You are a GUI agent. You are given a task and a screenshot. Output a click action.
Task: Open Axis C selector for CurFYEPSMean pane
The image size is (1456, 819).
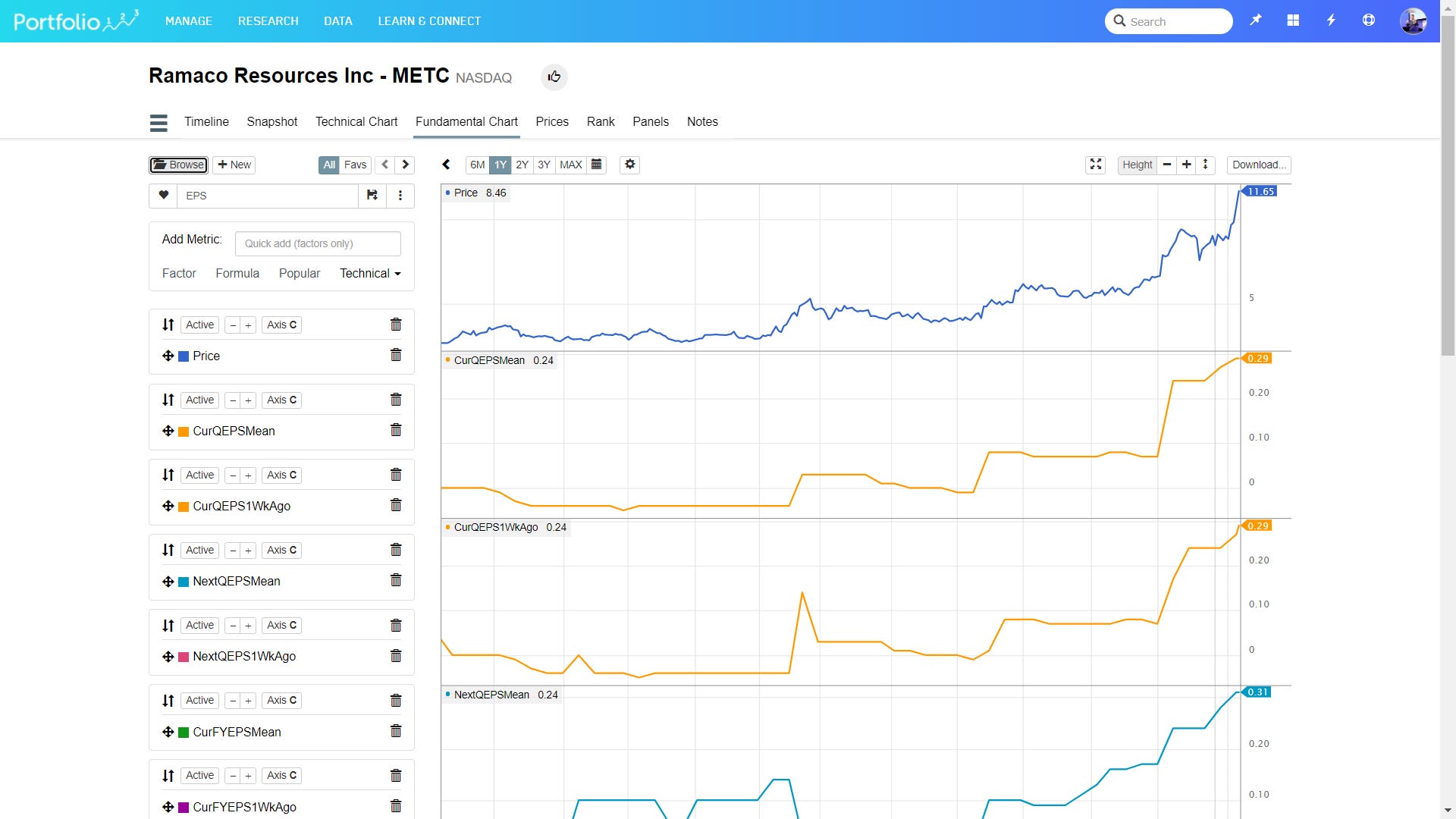click(x=281, y=700)
